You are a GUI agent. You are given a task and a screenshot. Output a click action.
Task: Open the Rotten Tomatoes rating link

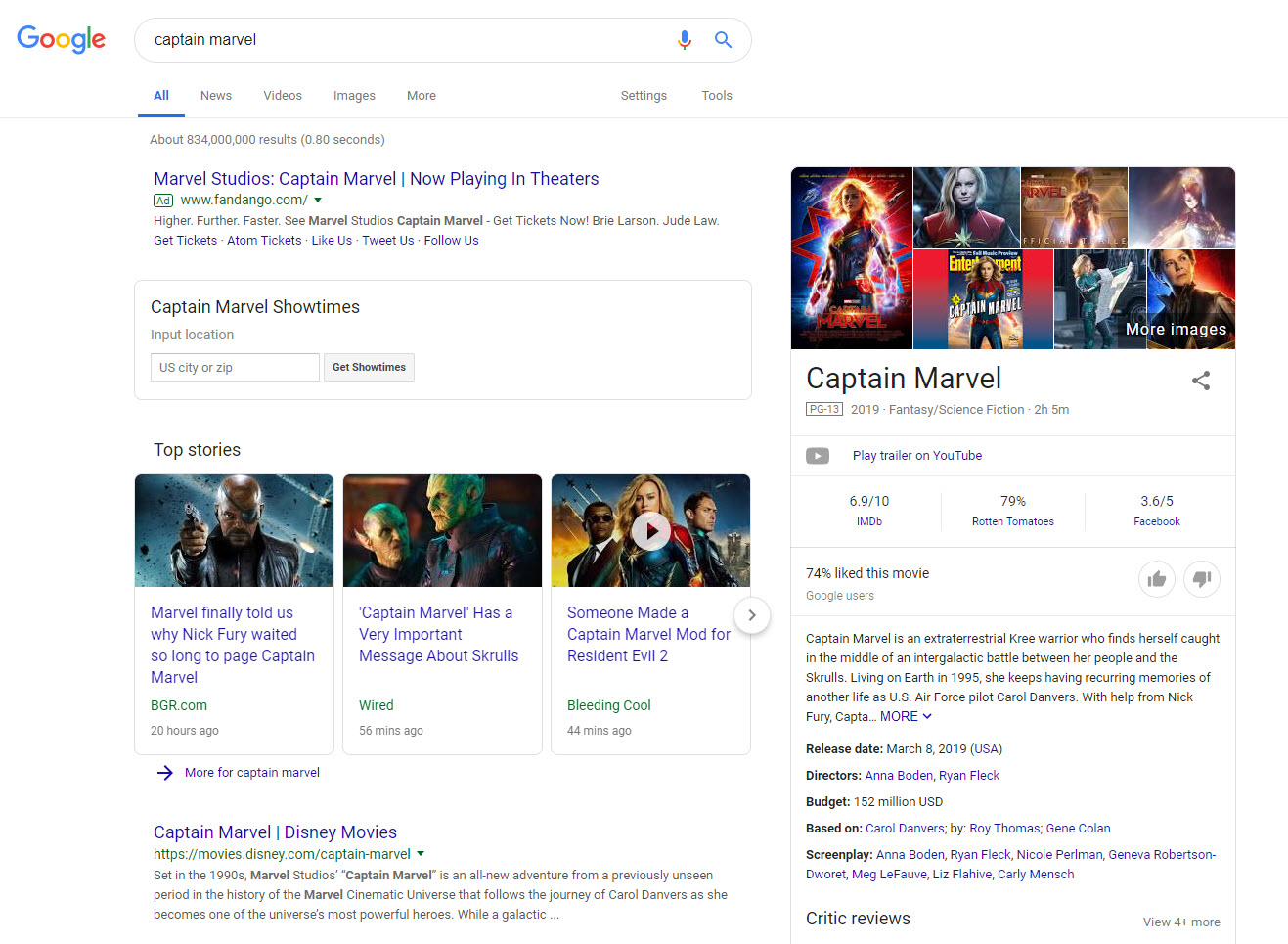[1012, 521]
